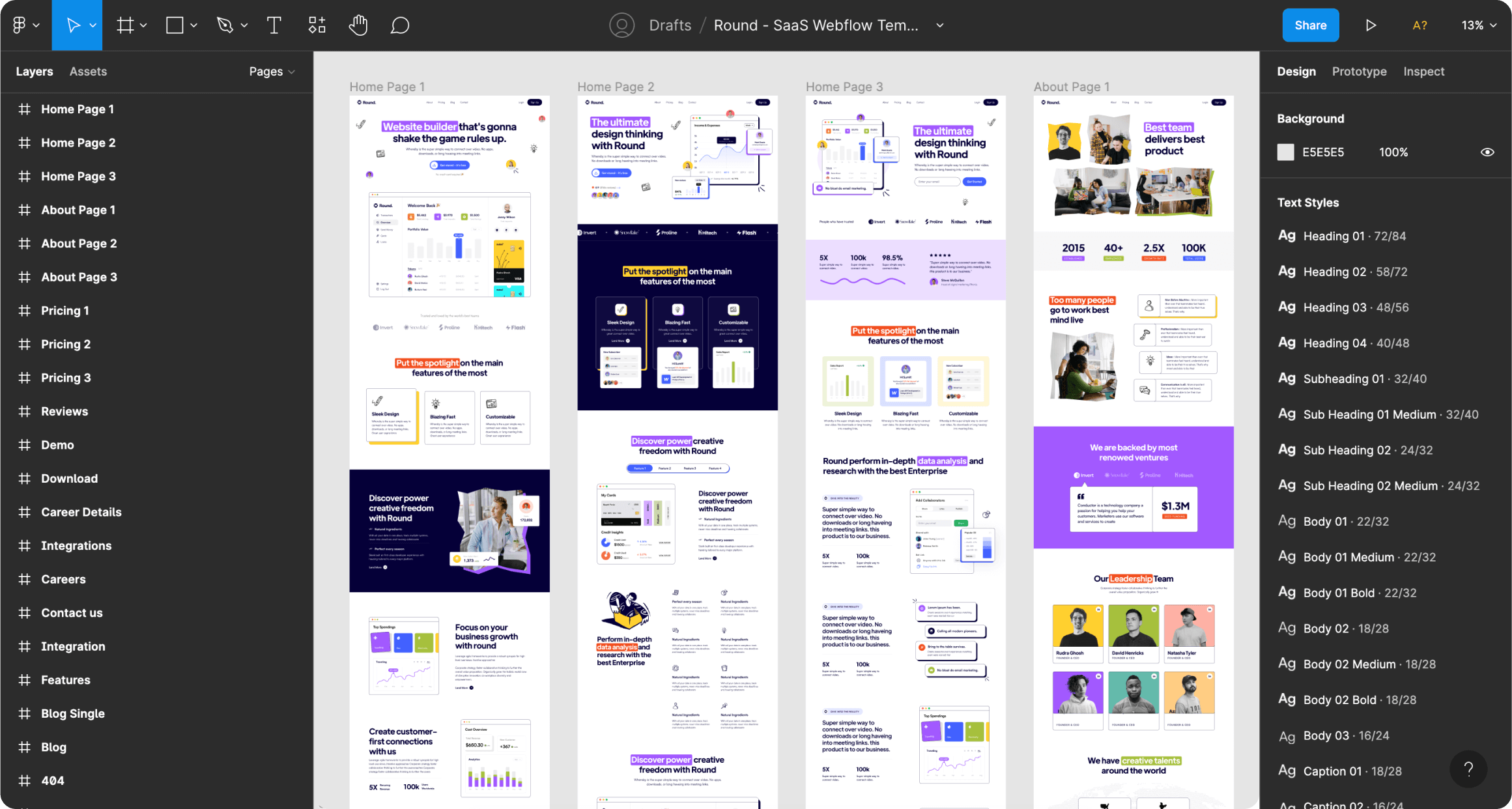Open the file name chevron menu
The height and width of the screenshot is (809, 1512).
(940, 25)
